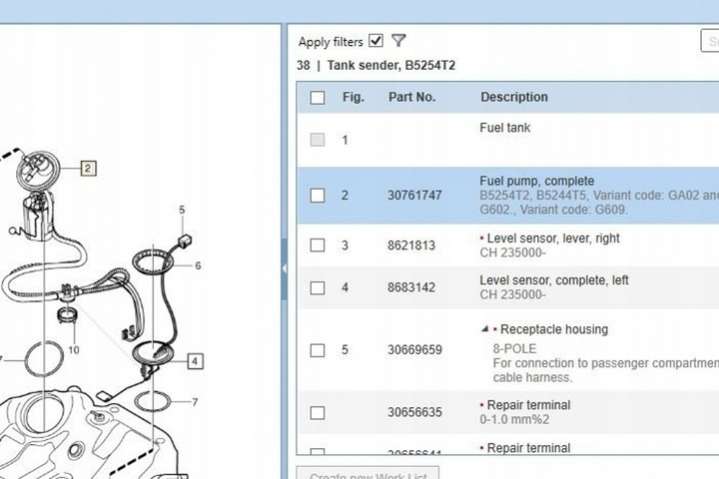Collapse the diagram pane using splitter arrow
Image resolution: width=719 pixels, height=479 pixels.
[285, 268]
